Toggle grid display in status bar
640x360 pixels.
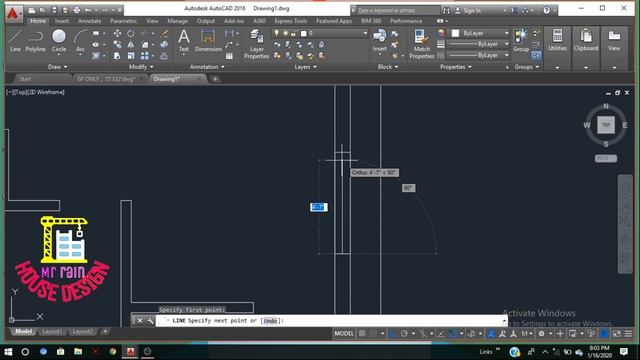[x=362, y=334]
